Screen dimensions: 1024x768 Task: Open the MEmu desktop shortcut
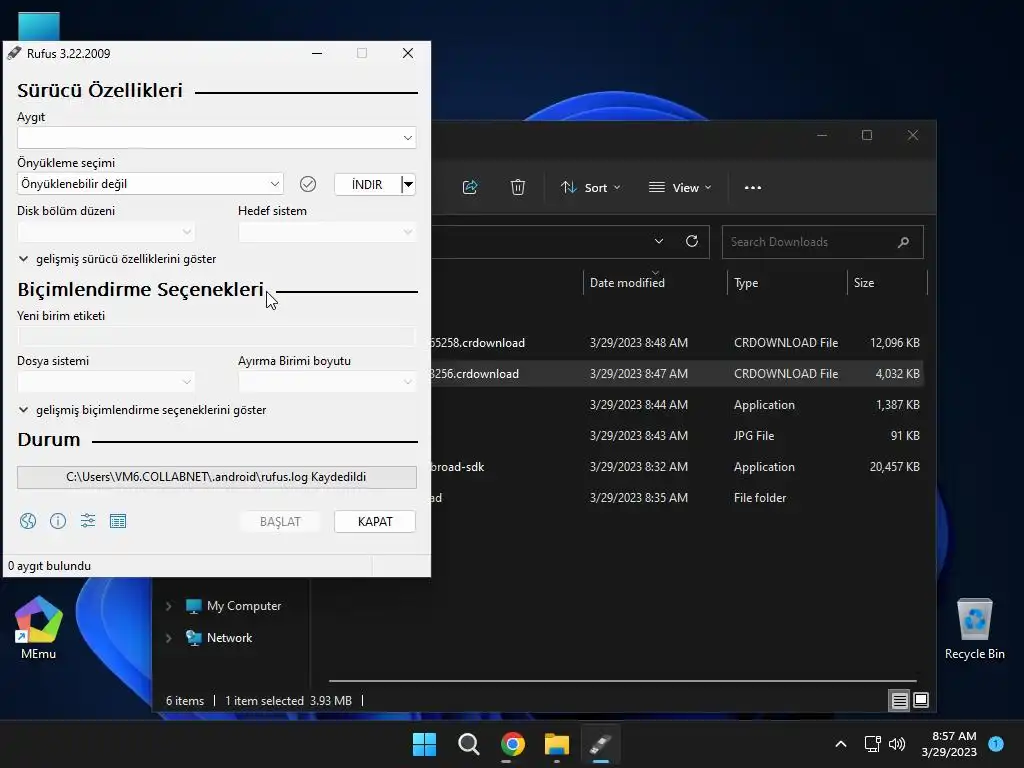[38, 628]
